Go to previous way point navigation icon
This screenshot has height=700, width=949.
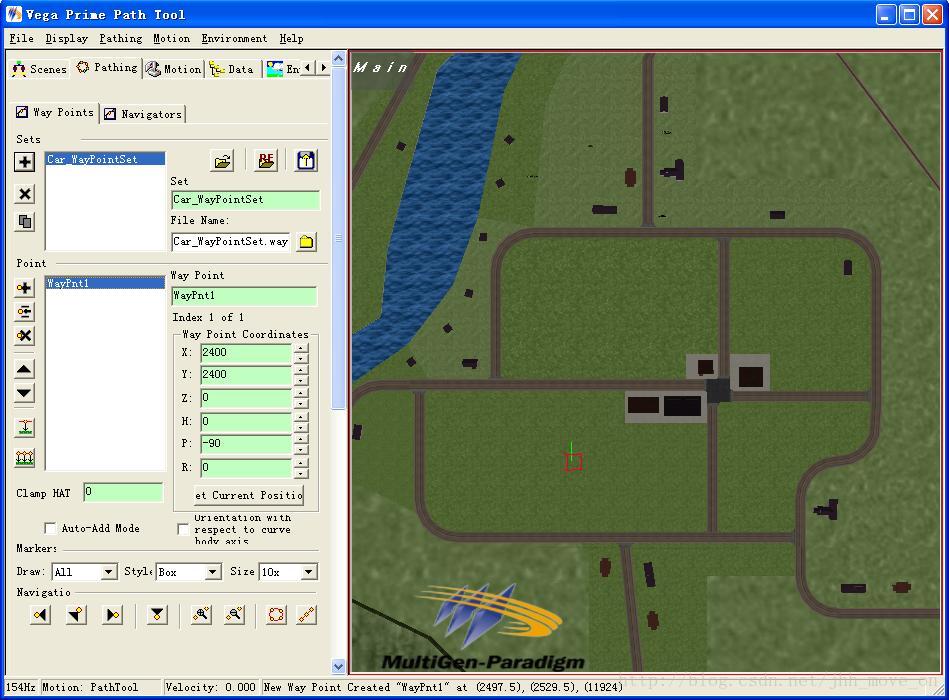pyautogui.click(x=41, y=615)
